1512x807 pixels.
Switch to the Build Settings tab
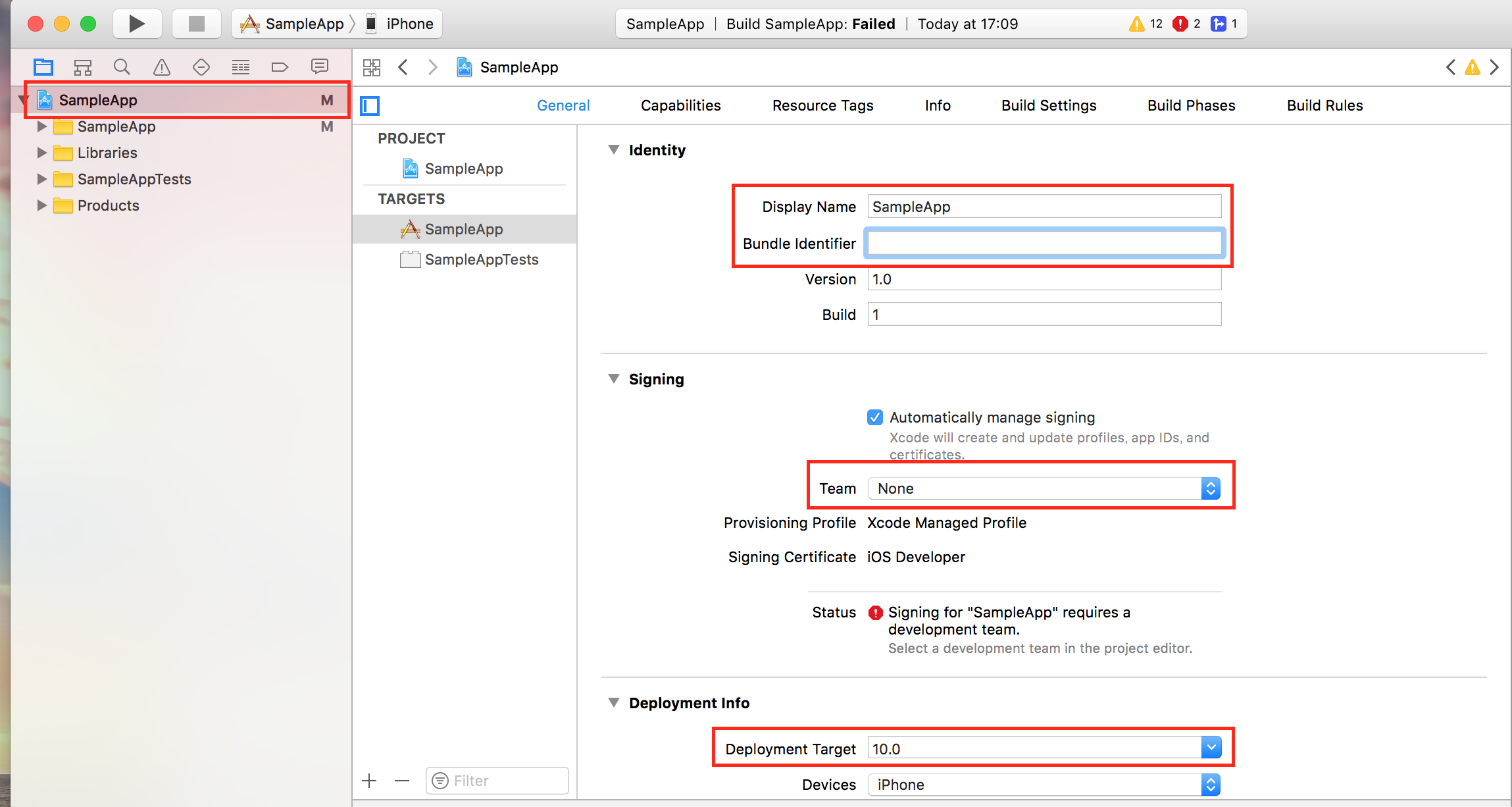point(1049,105)
